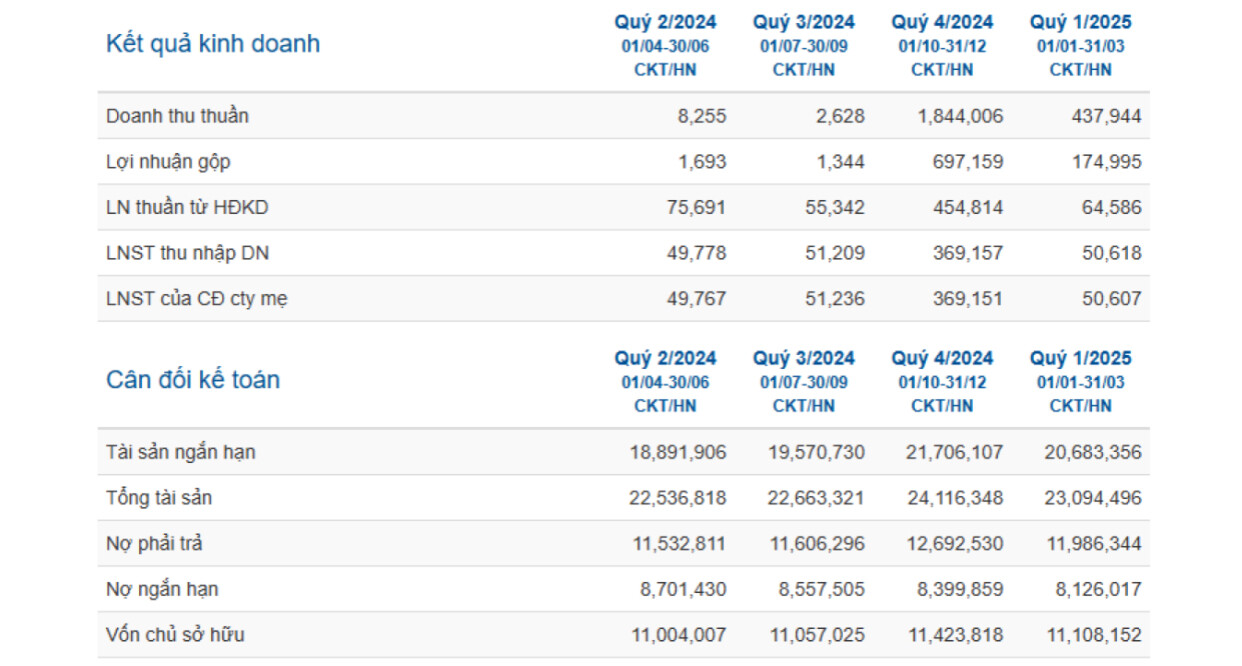The width and height of the screenshot is (1242, 666).
Task: Select Quý 3/2024 header in Cân đối kế toán
Action: pos(803,358)
